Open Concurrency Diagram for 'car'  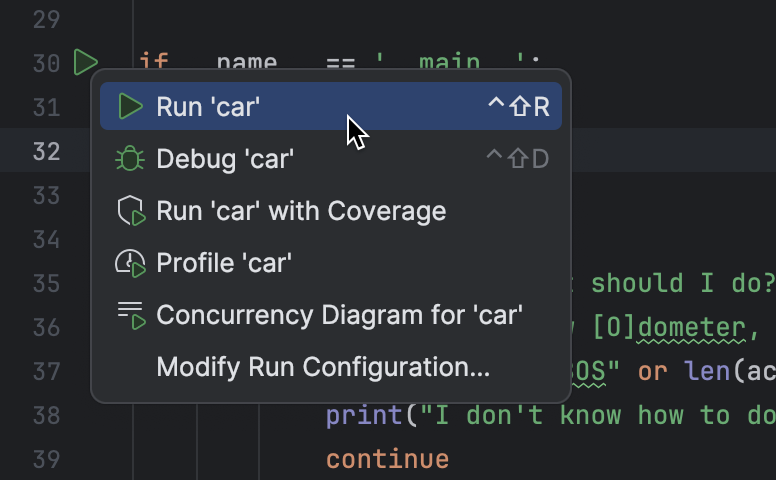[340, 316]
